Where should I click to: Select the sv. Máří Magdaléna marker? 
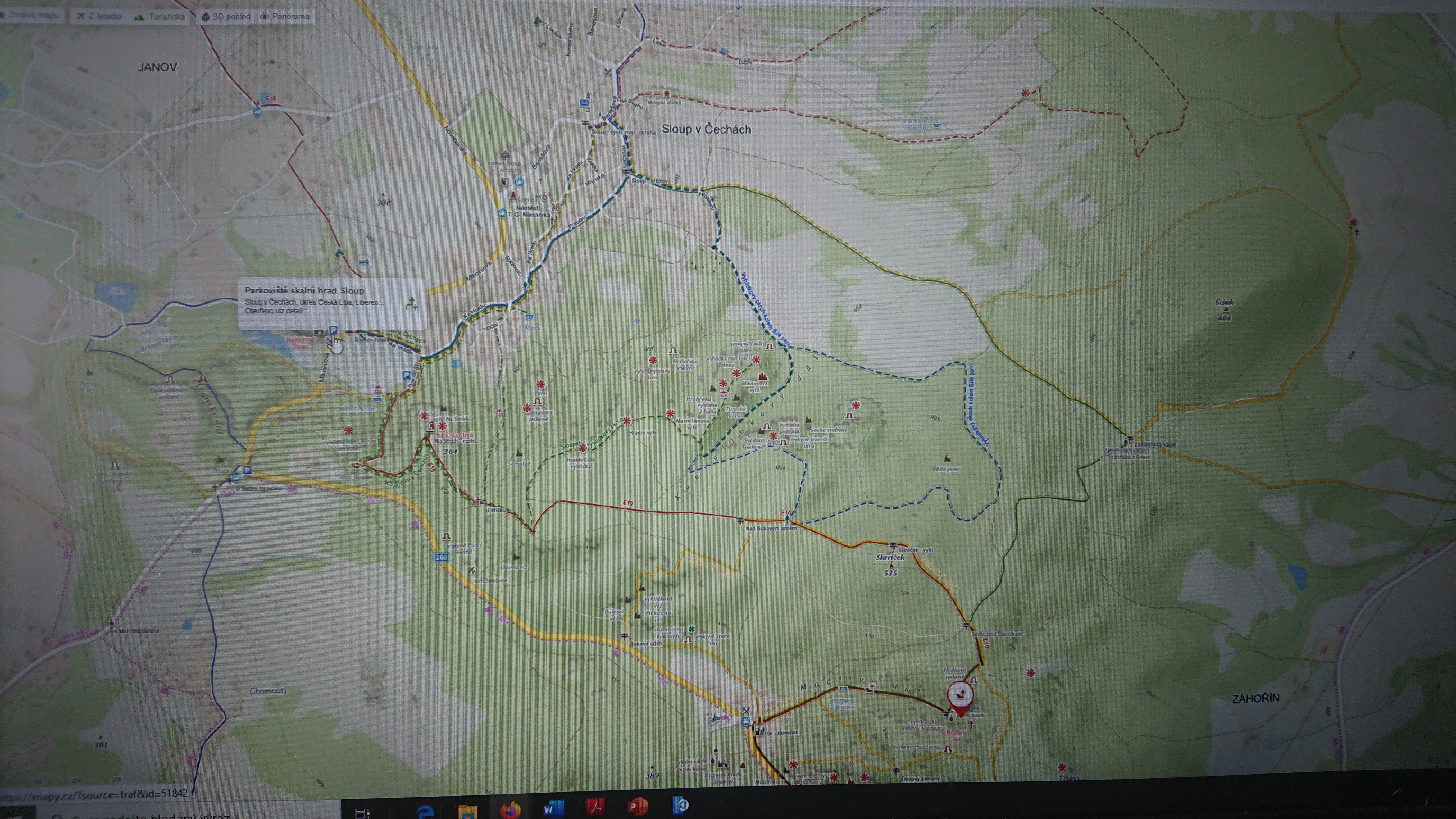point(112,623)
